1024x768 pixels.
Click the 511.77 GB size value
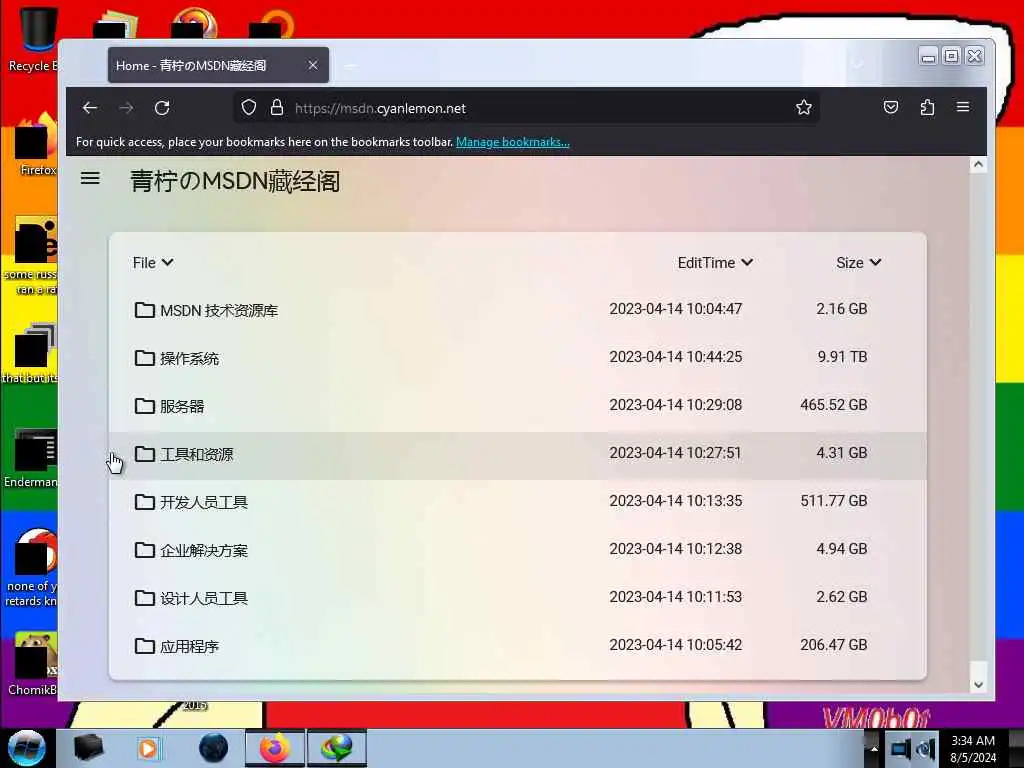[x=834, y=501]
